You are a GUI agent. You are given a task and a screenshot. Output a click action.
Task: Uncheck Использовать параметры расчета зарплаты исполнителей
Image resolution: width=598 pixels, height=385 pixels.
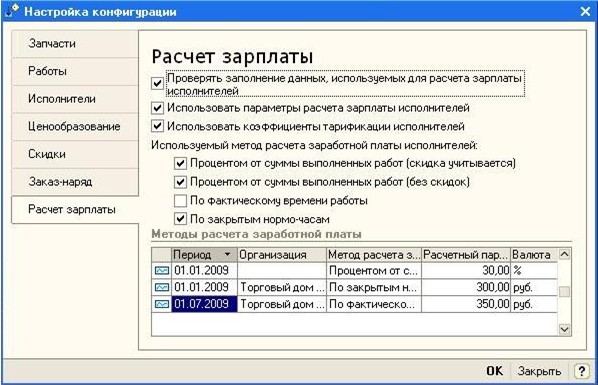(157, 108)
